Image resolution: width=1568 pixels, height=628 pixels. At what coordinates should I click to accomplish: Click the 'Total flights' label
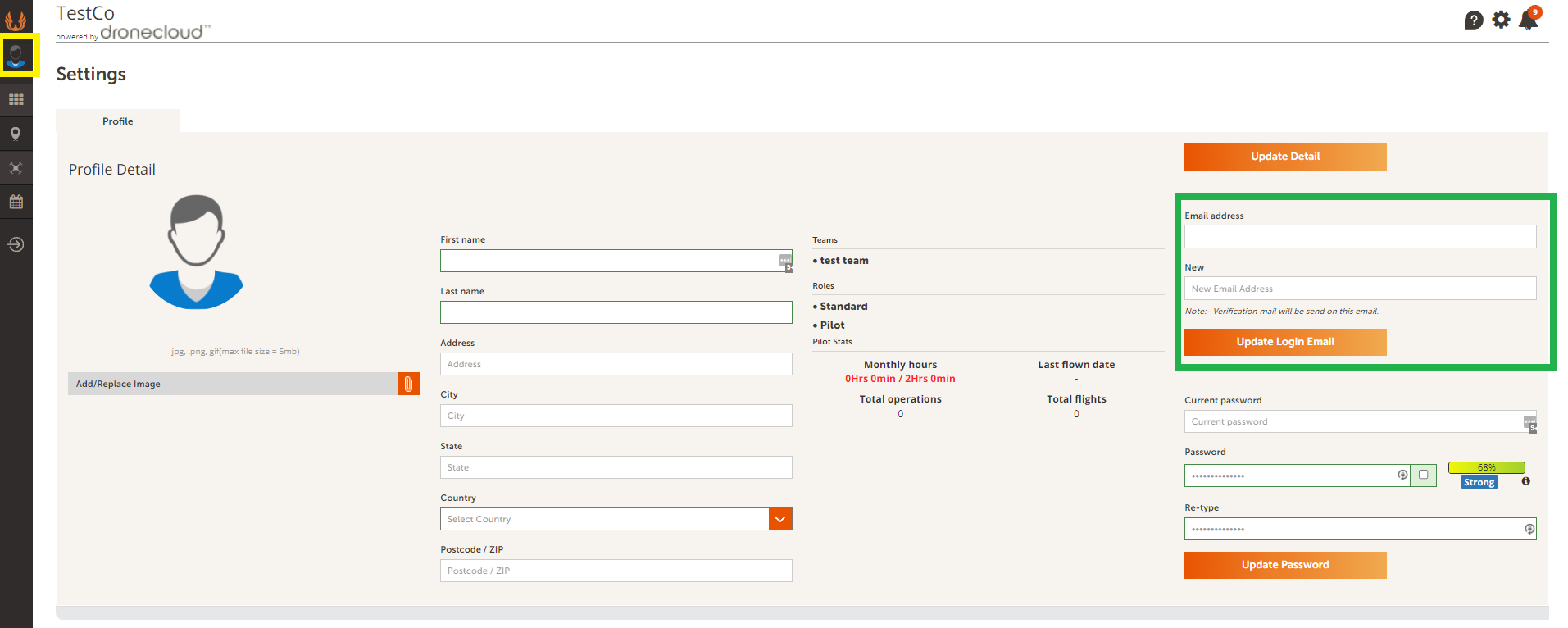1076,399
